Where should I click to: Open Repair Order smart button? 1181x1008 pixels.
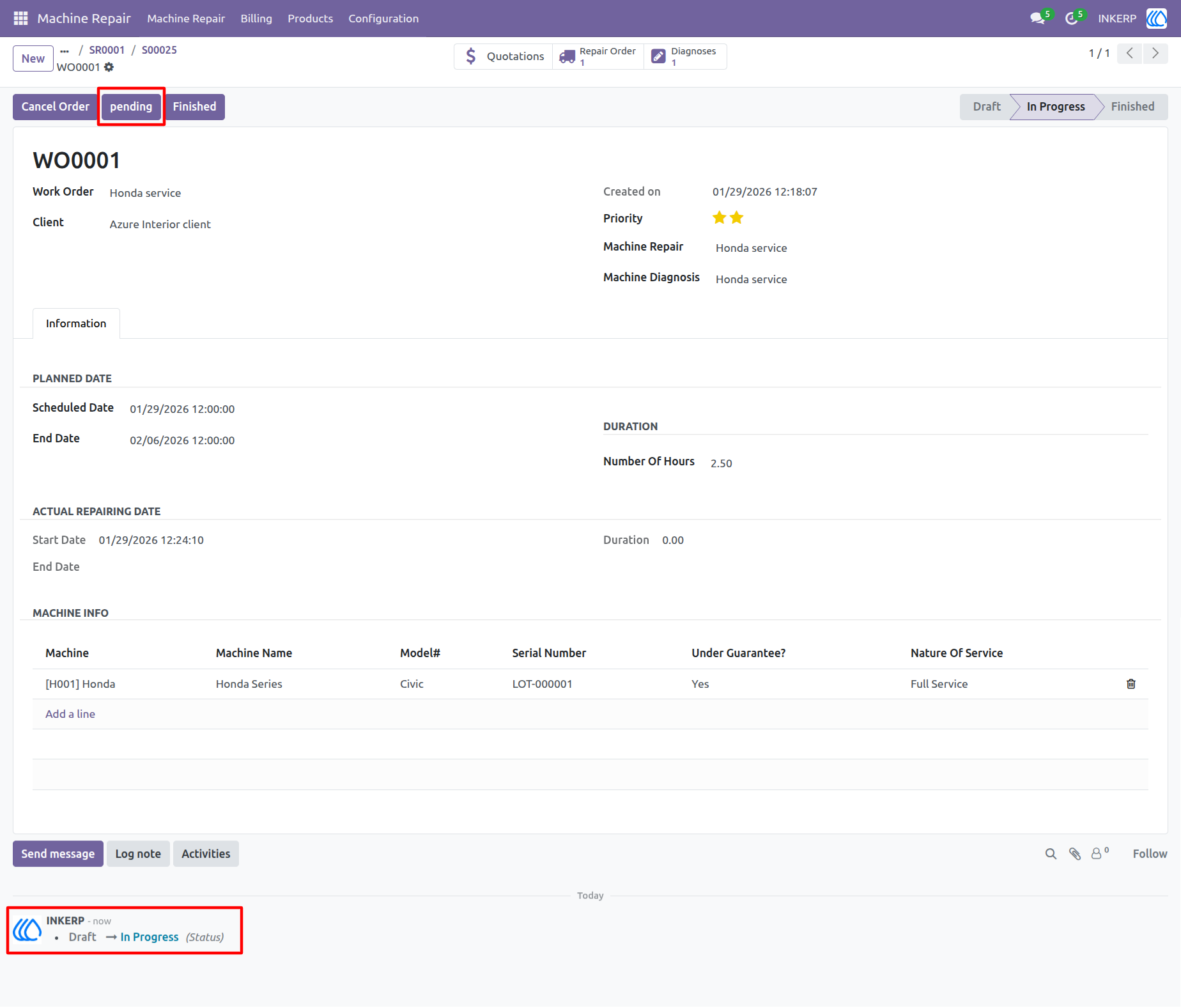tap(598, 56)
